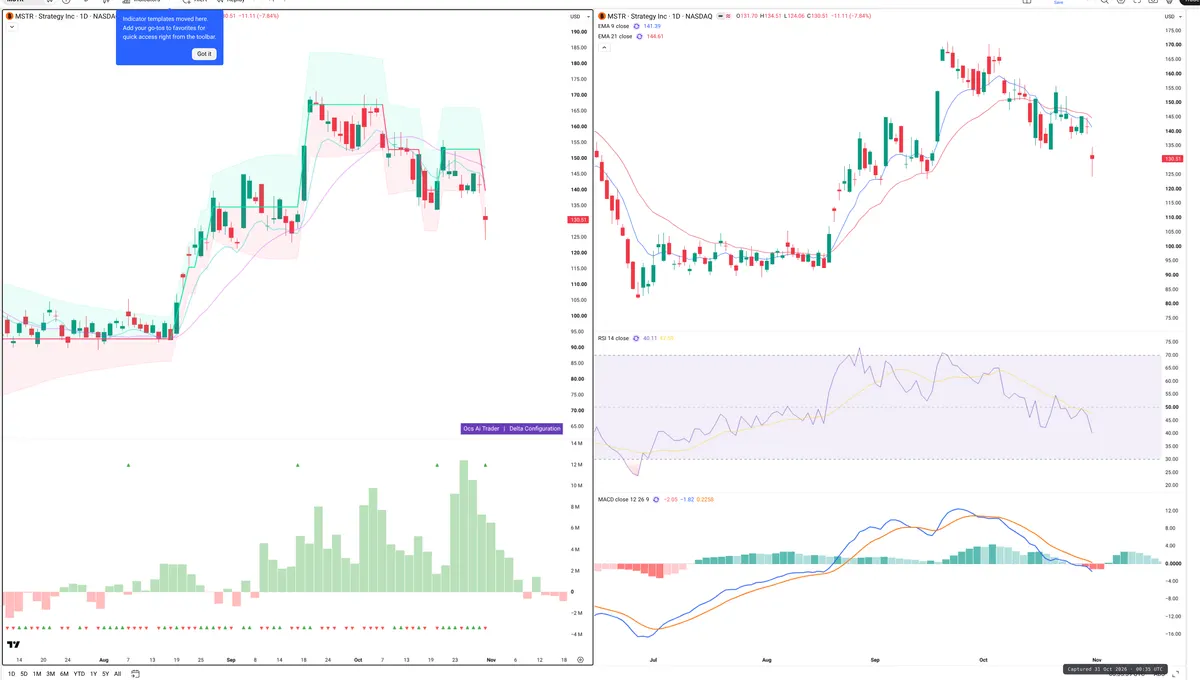
Task: Set time range to 1Y
Action: (93, 674)
